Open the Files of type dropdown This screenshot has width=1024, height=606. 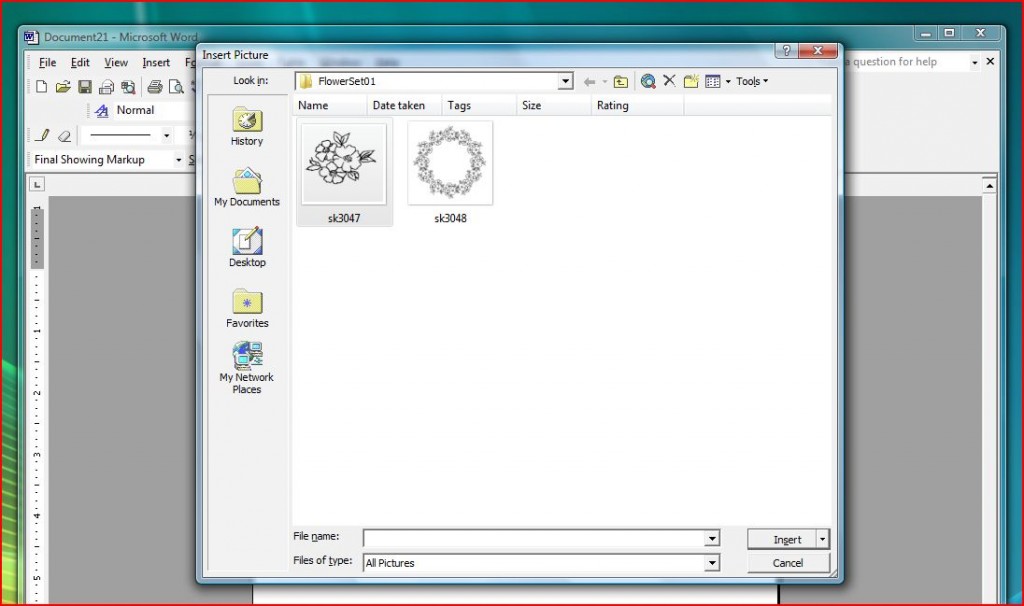pos(712,563)
